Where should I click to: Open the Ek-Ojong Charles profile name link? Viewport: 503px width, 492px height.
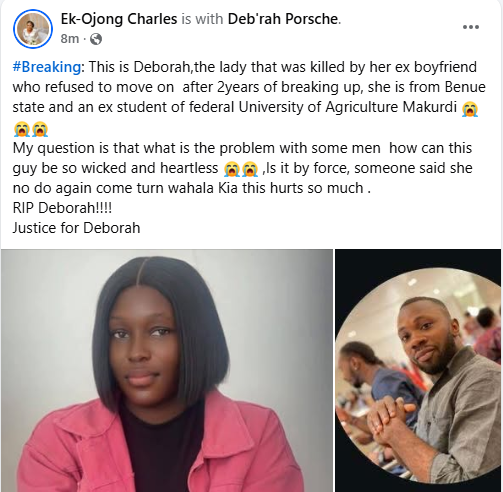point(119,19)
